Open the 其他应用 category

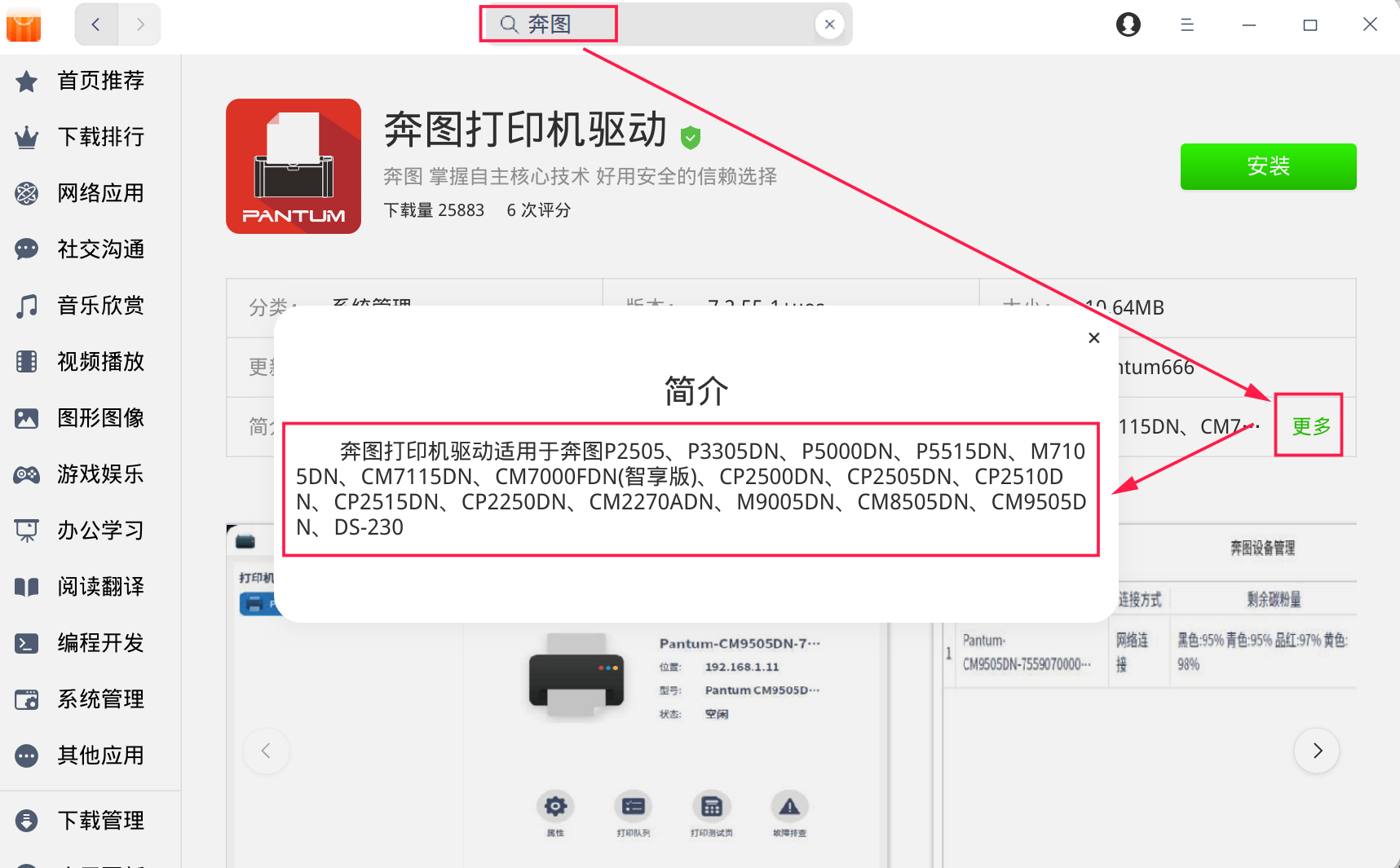click(90, 756)
